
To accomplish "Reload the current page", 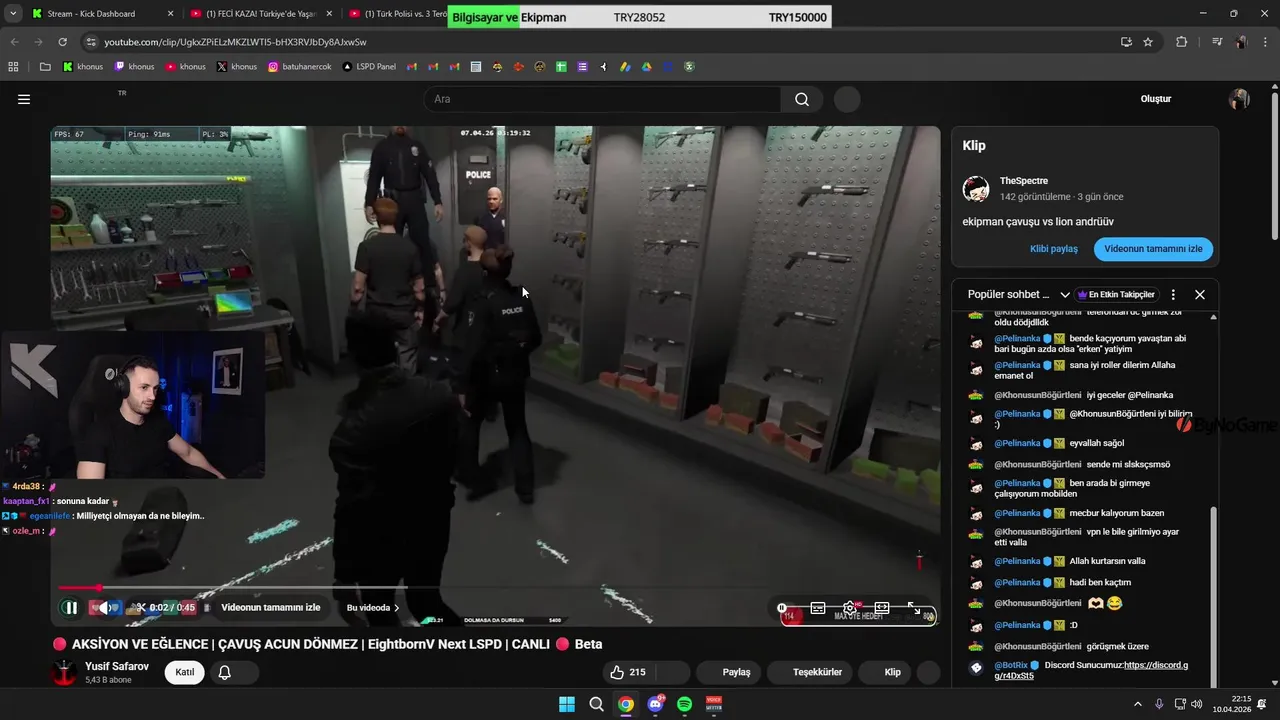I will [62, 42].
